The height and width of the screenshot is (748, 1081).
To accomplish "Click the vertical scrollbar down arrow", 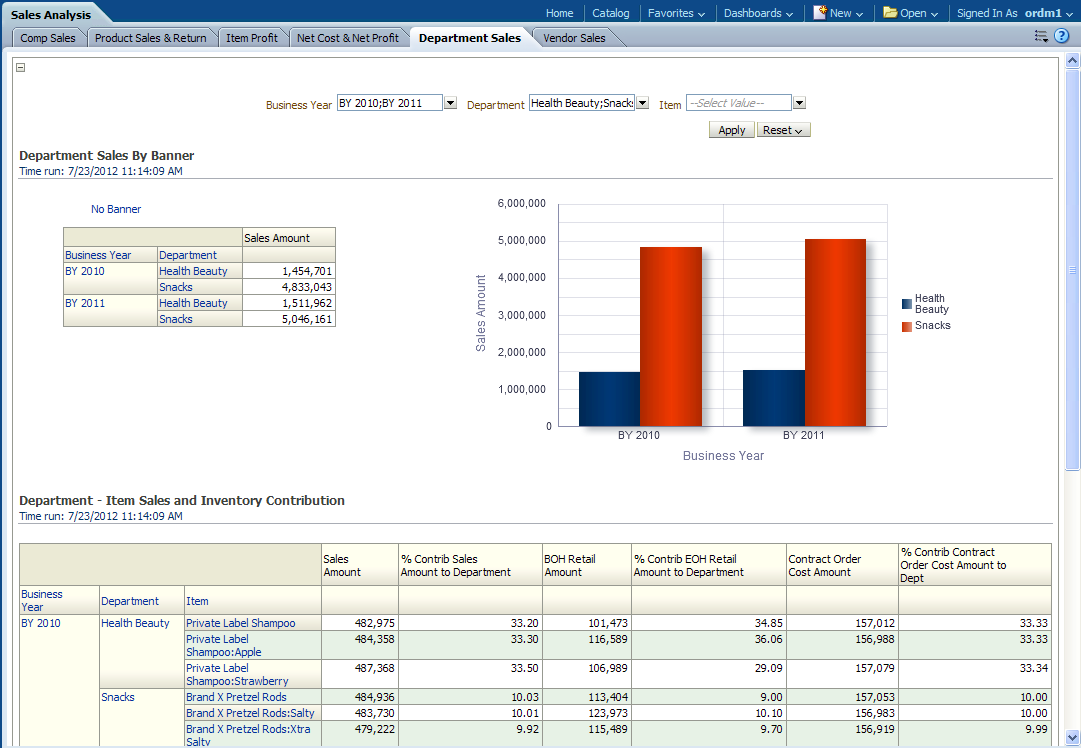I will [x=1073, y=740].
